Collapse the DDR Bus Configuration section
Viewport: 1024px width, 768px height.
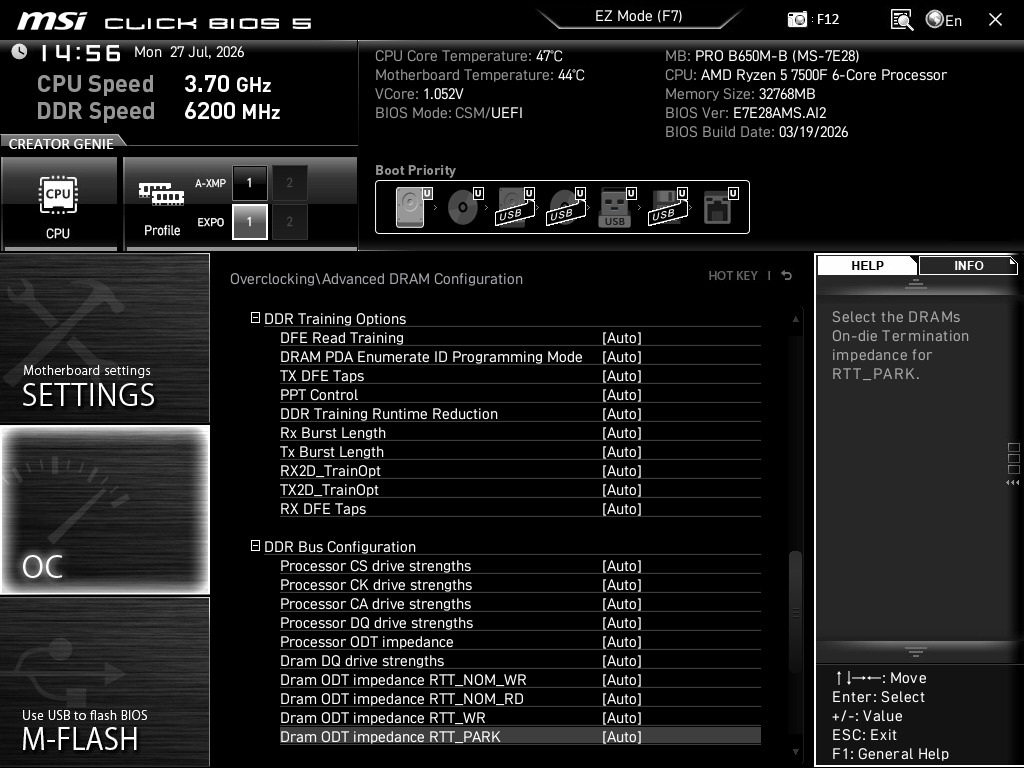click(255, 546)
